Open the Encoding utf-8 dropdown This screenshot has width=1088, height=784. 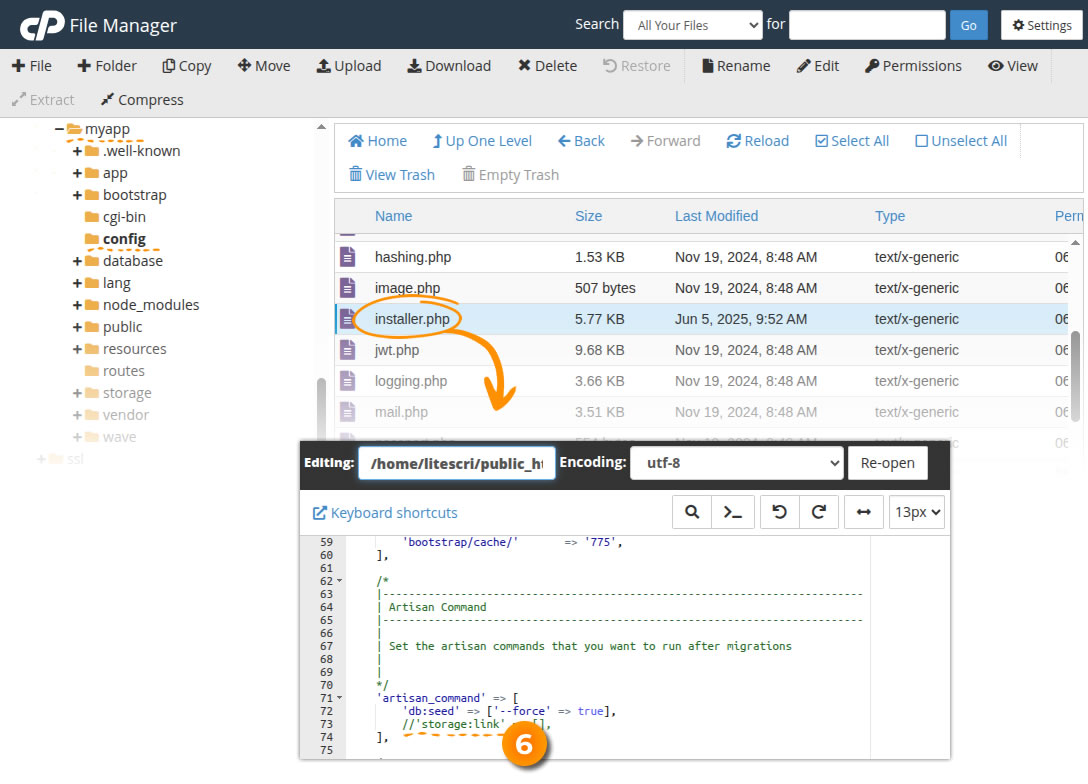pos(737,463)
